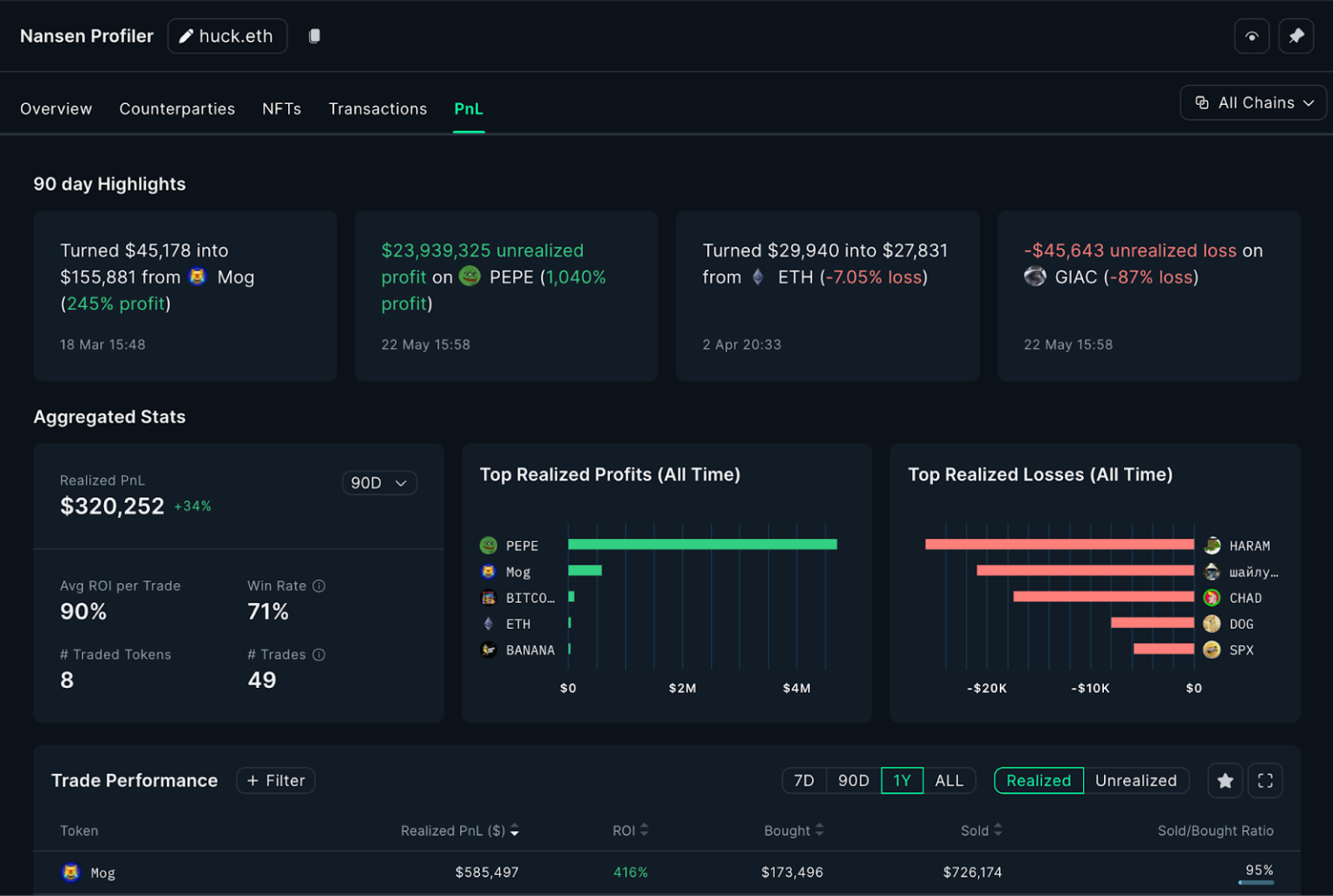1333x896 pixels.
Task: Click the CHAD red loss bar
Action: point(1104,597)
